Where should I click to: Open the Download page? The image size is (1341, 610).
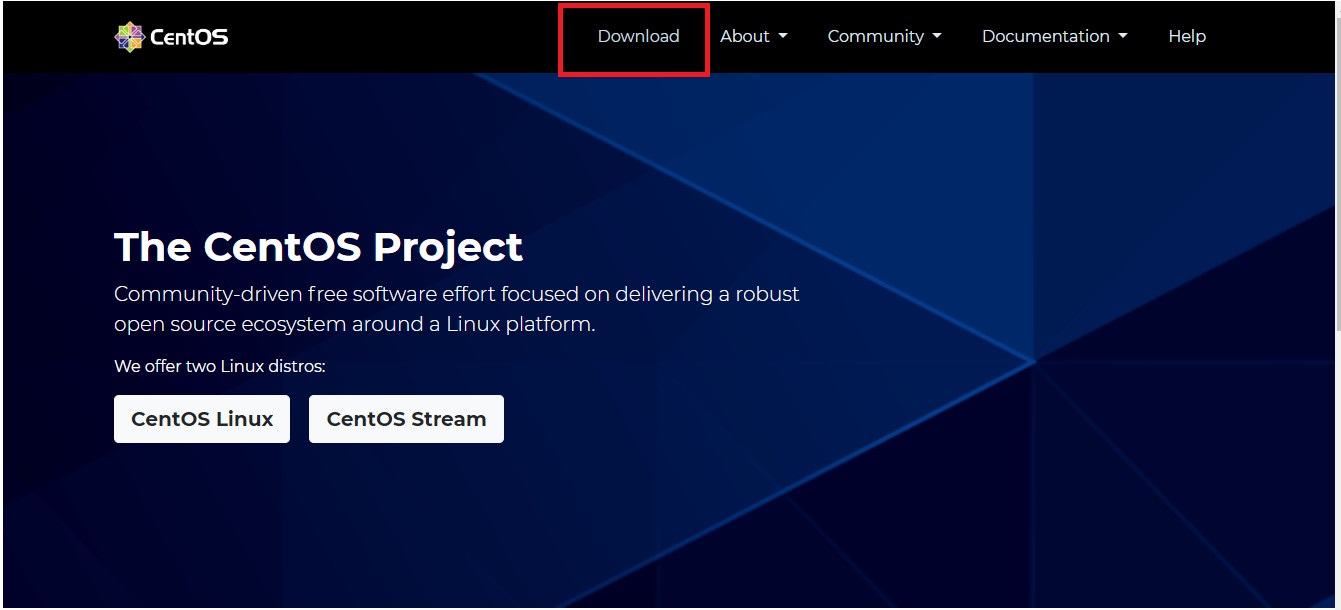point(638,36)
